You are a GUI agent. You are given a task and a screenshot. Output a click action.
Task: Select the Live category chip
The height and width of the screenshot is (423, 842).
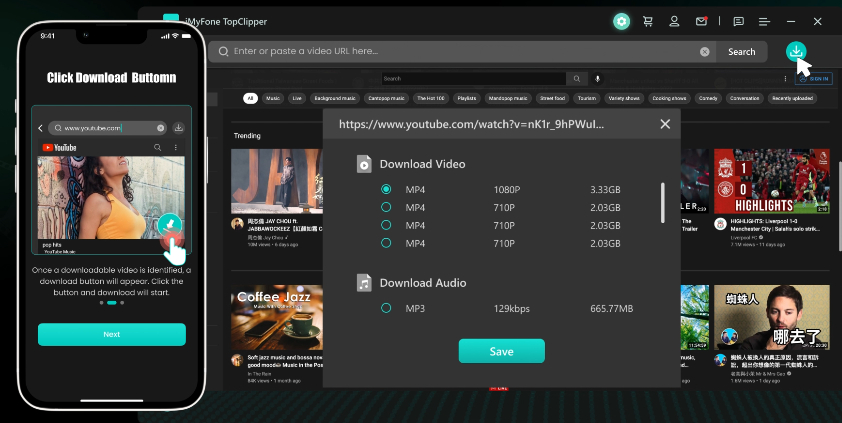click(297, 98)
